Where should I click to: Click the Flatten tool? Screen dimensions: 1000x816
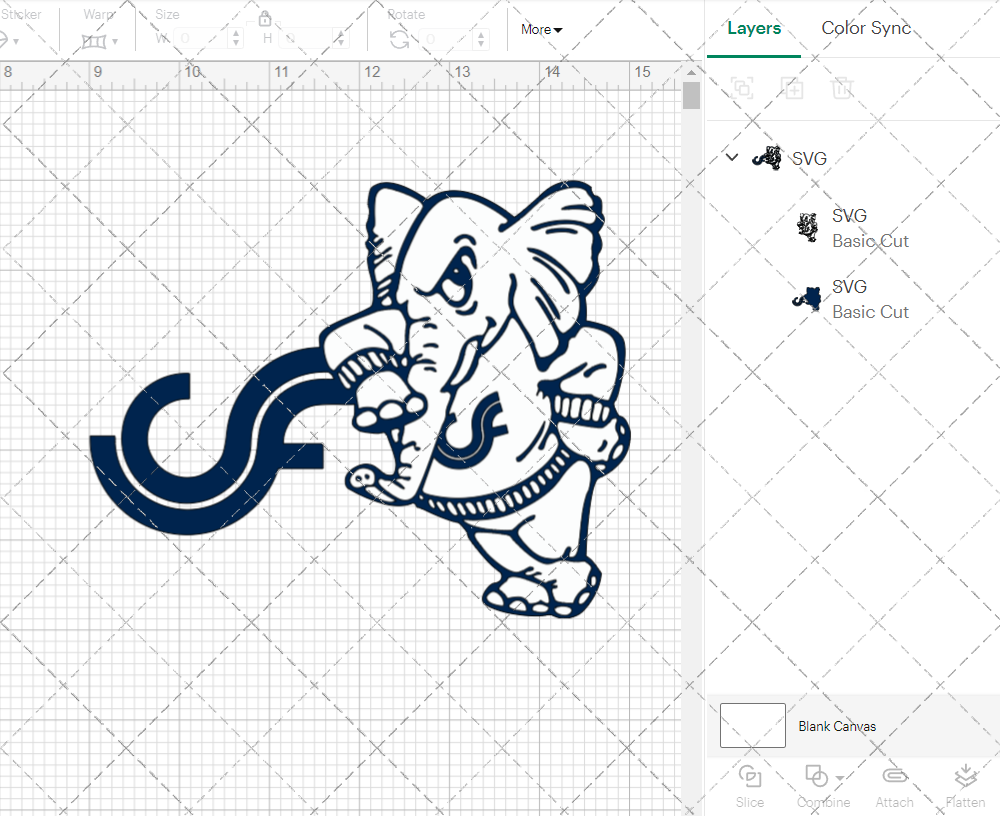964,785
